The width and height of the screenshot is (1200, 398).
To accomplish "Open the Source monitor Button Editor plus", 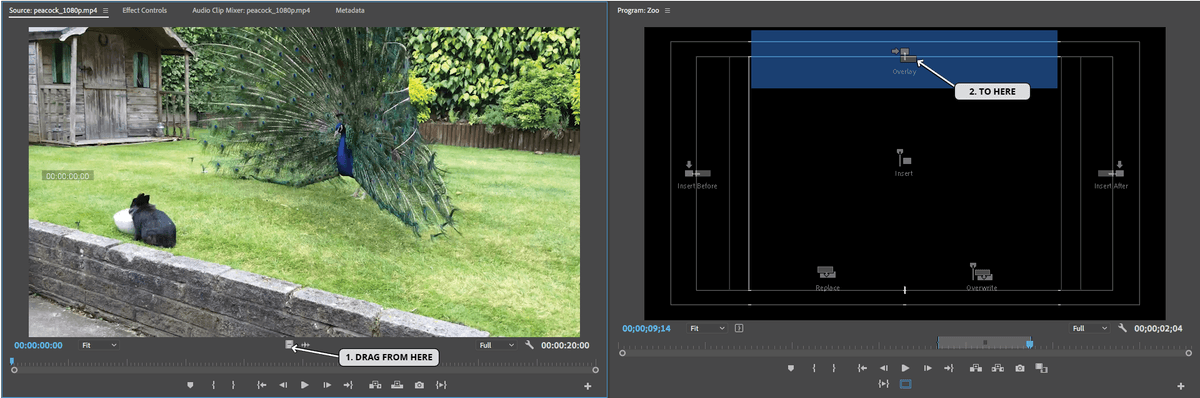I will click(588, 385).
